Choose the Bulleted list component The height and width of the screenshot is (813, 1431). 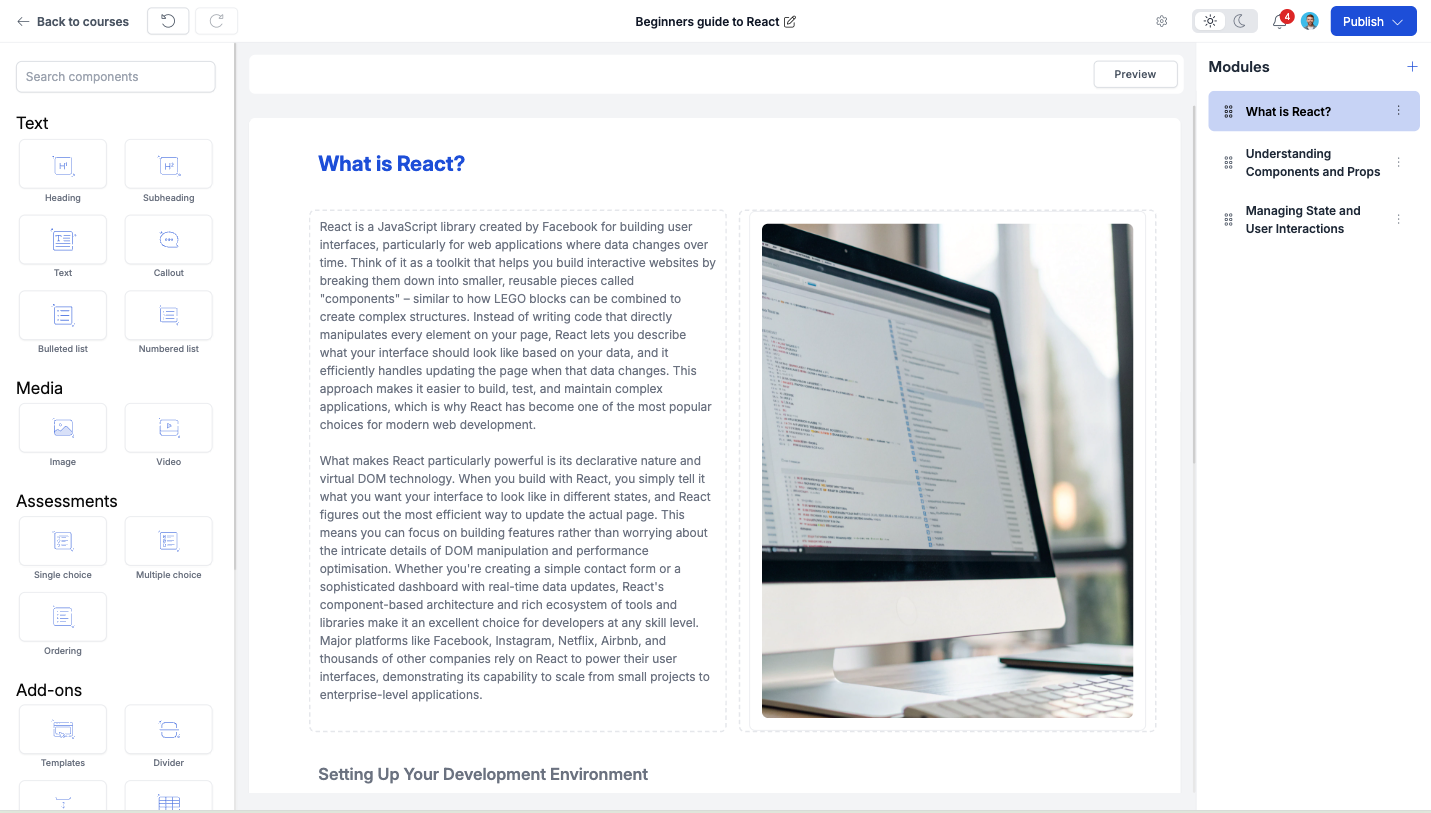tap(62, 315)
